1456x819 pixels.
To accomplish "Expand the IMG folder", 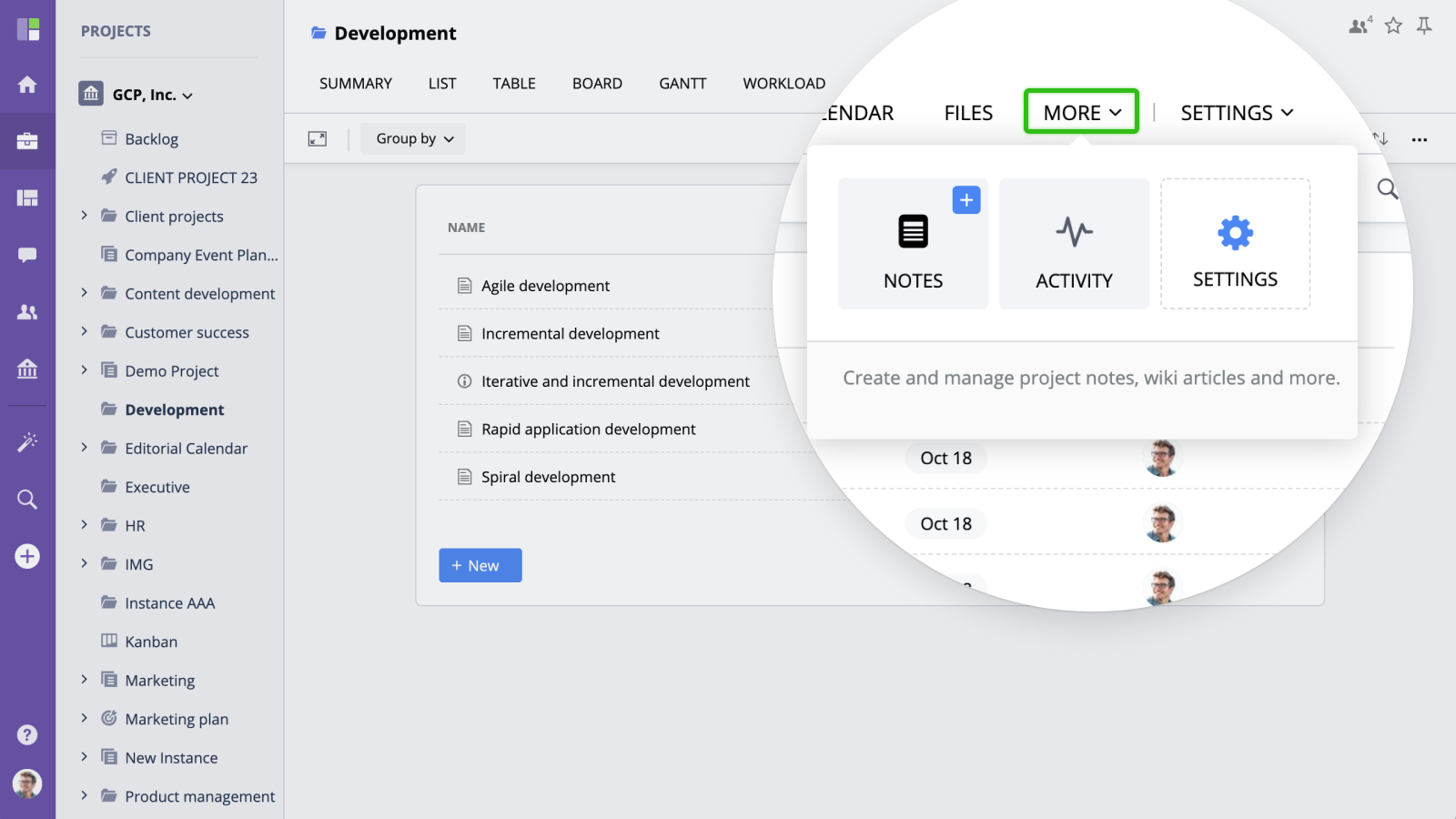I will 84,563.
